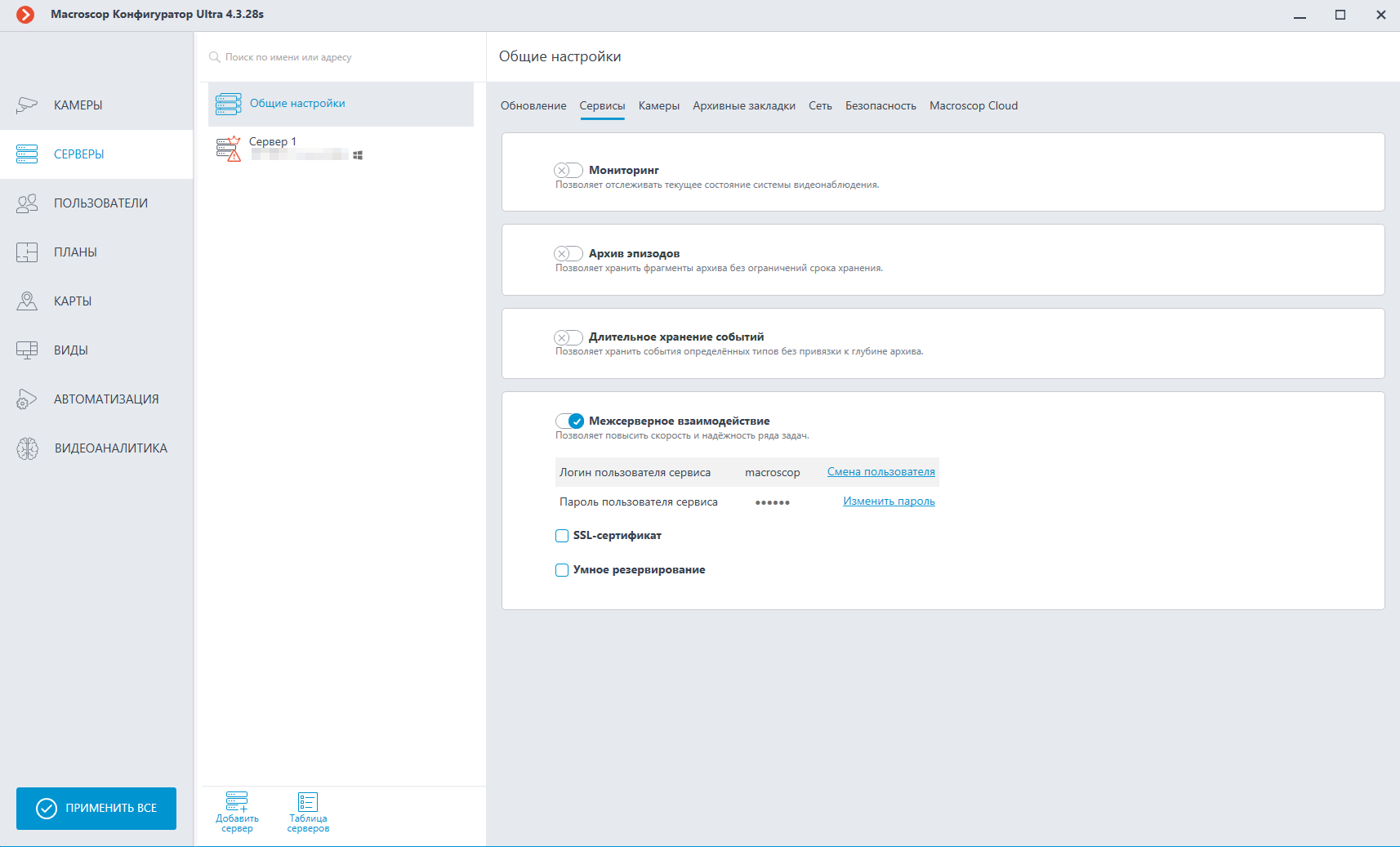Click the gear-arrow icon beside АВТОМАТИЗАЦИЯ
This screenshot has width=1400, height=847.
coord(27,399)
